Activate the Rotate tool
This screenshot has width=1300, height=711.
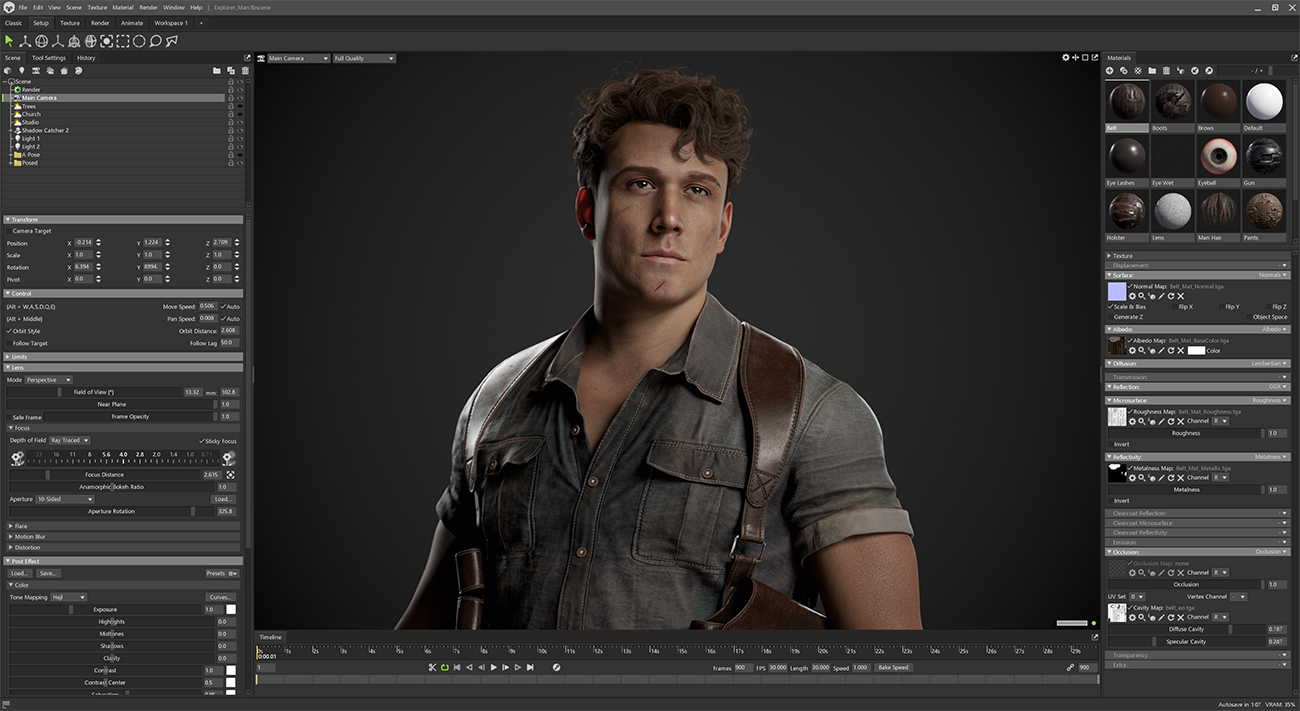pos(42,41)
